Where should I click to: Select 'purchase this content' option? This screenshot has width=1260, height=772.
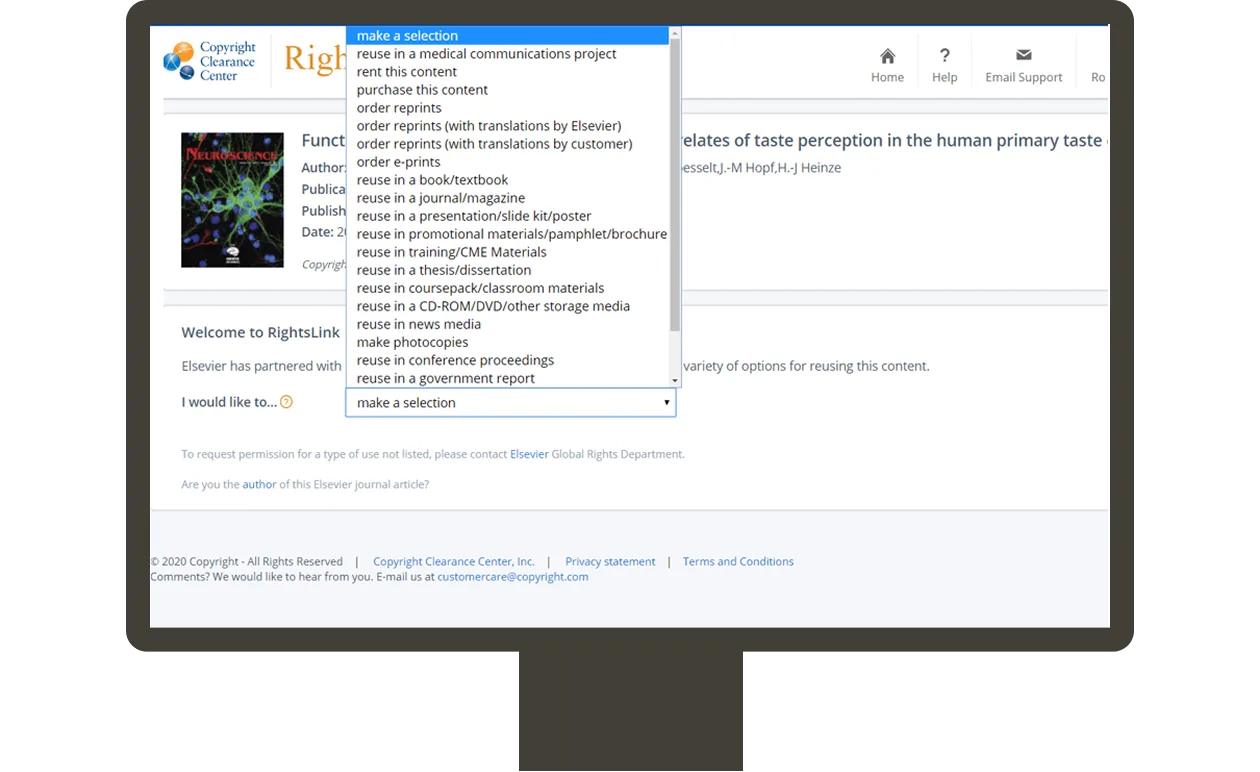[507, 90]
